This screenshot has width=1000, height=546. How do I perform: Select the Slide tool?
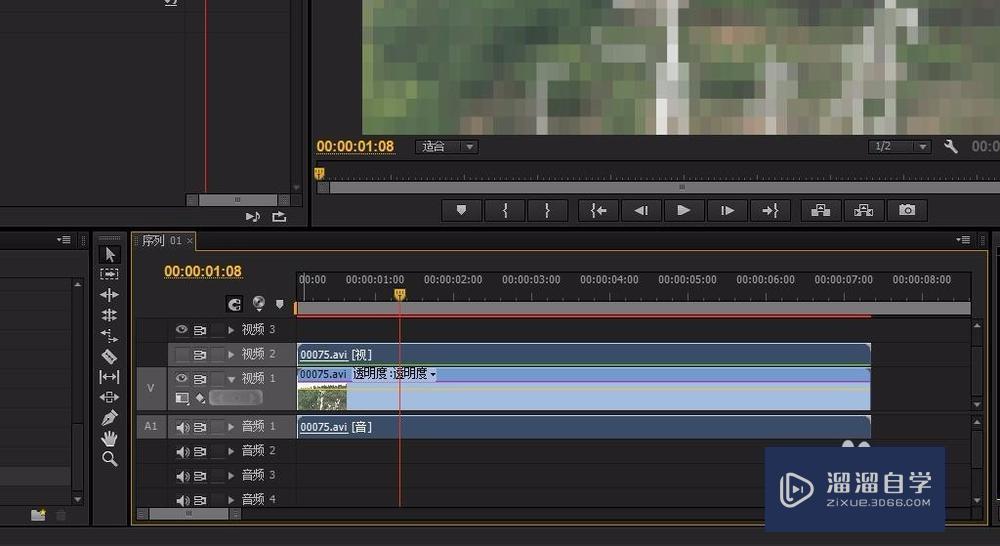[x=109, y=397]
